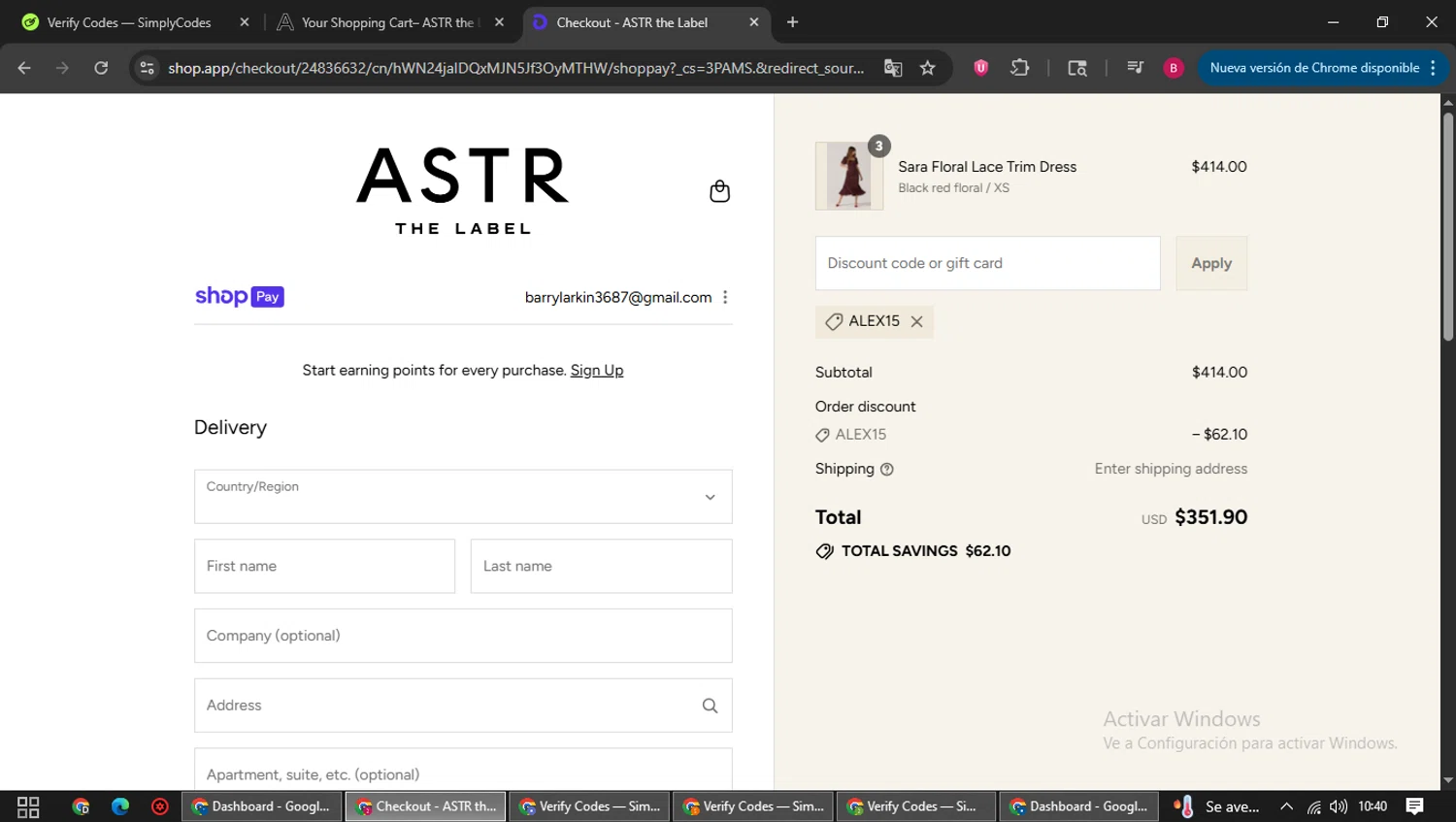
Task: Click the address search magnifier icon
Action: pos(710,706)
